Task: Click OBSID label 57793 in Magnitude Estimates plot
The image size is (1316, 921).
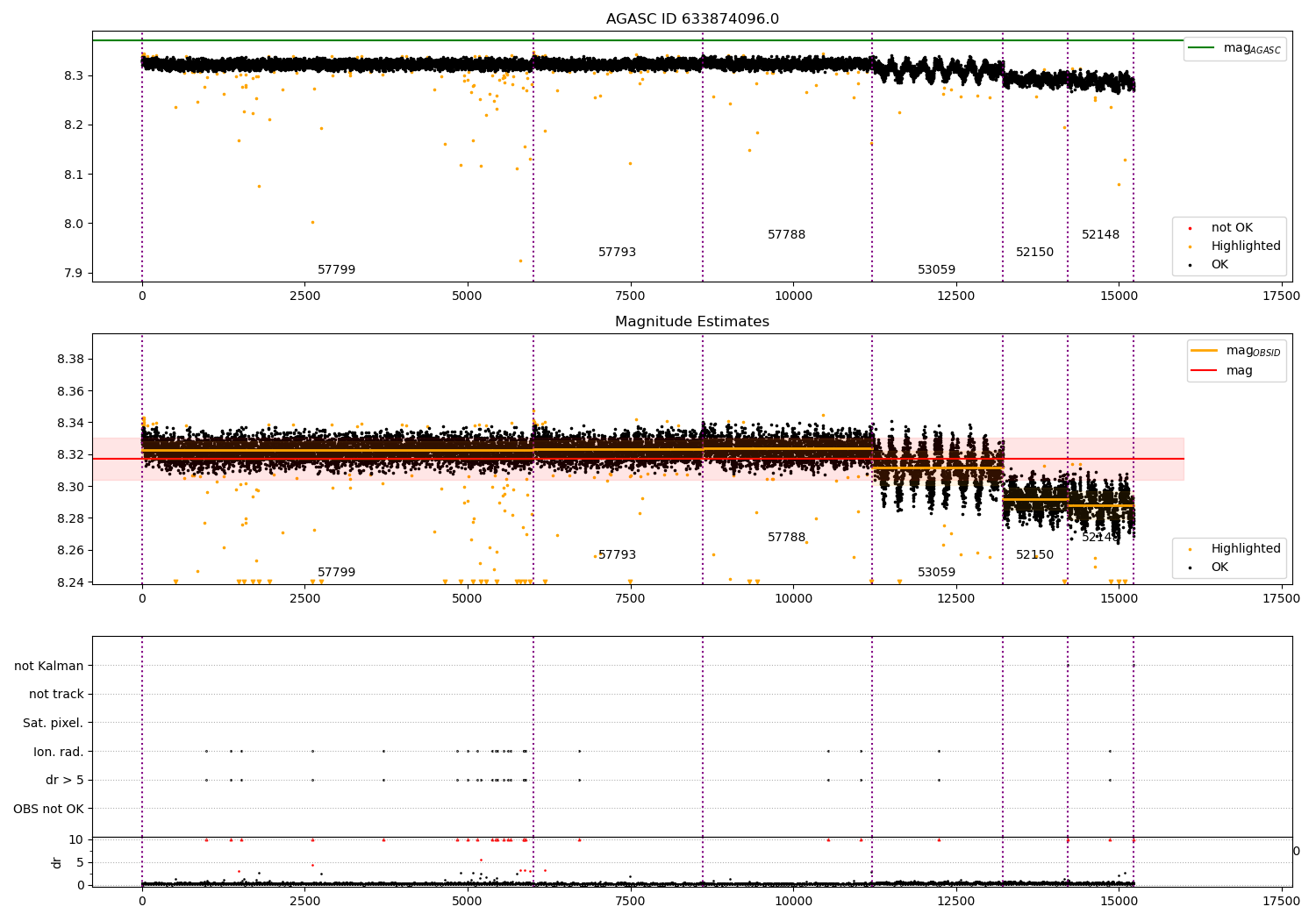Action: pyautogui.click(x=618, y=555)
